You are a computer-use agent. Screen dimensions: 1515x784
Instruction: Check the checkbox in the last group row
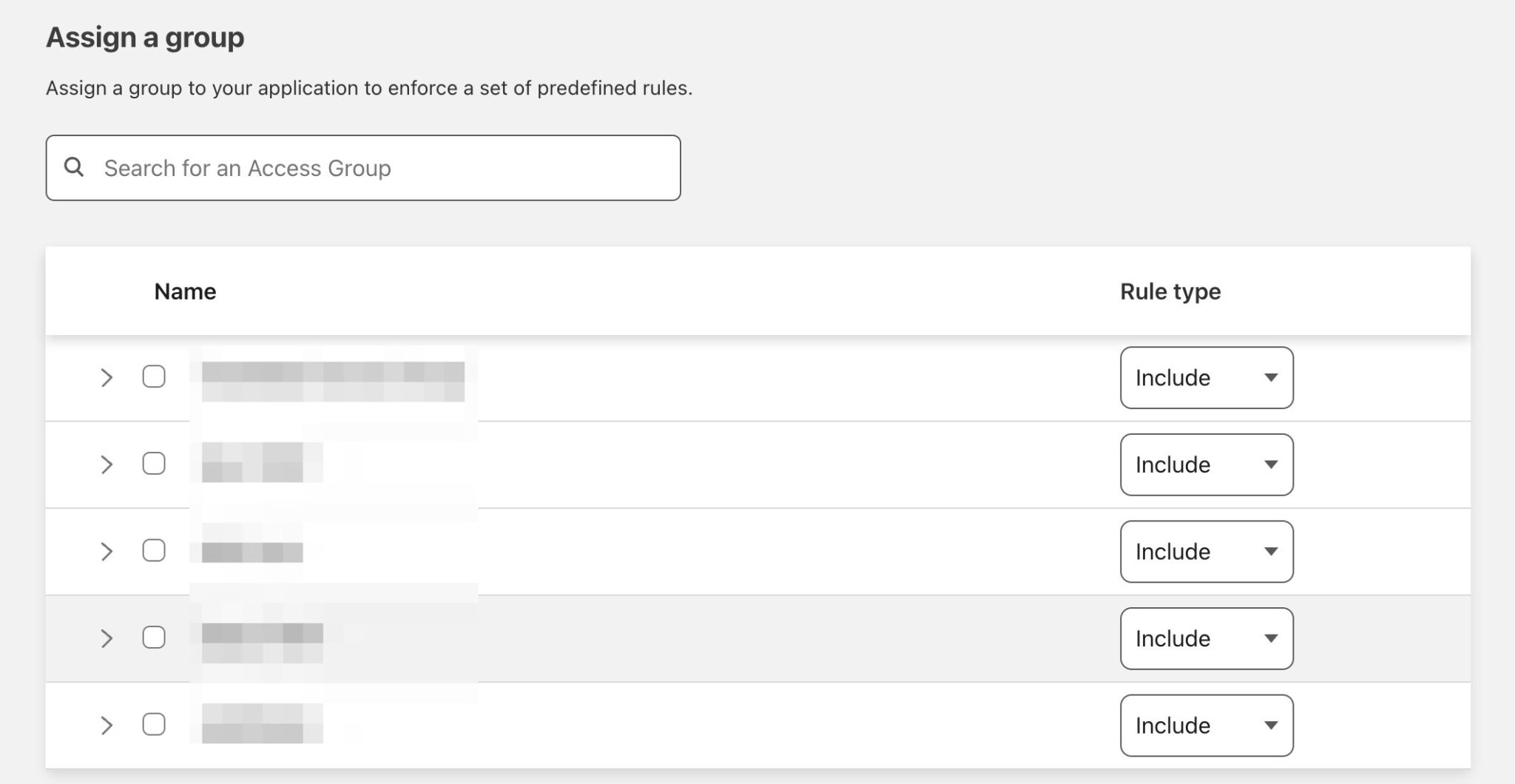click(x=154, y=725)
